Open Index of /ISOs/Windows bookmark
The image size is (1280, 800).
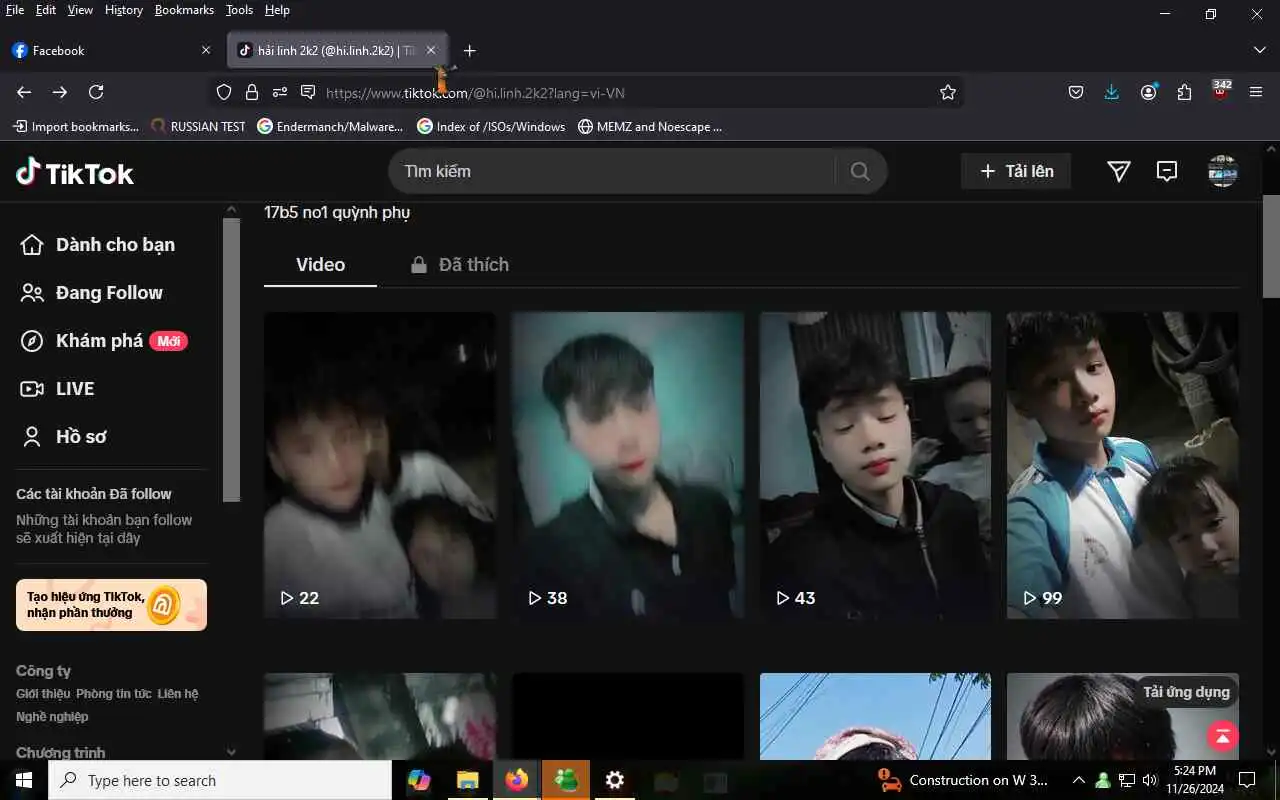coord(491,127)
